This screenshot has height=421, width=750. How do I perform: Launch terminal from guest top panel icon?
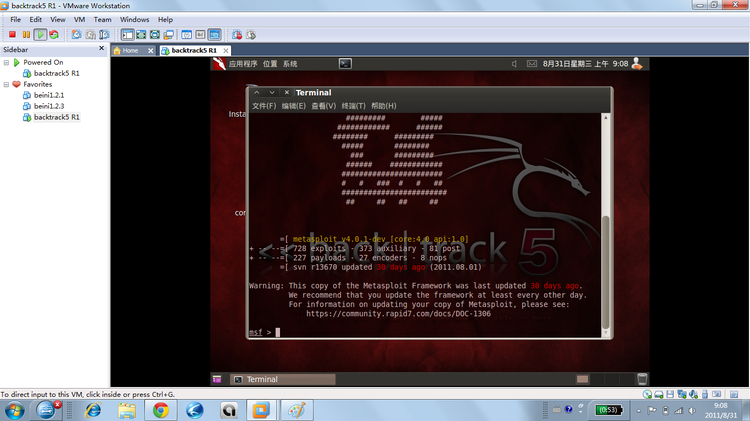[345, 64]
